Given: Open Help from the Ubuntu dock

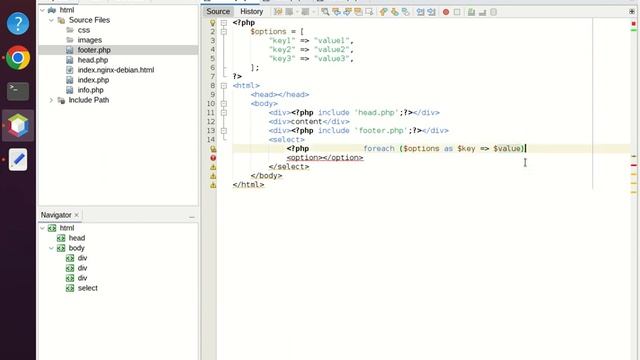Looking at the screenshot, I should pyautogui.click(x=18, y=23).
